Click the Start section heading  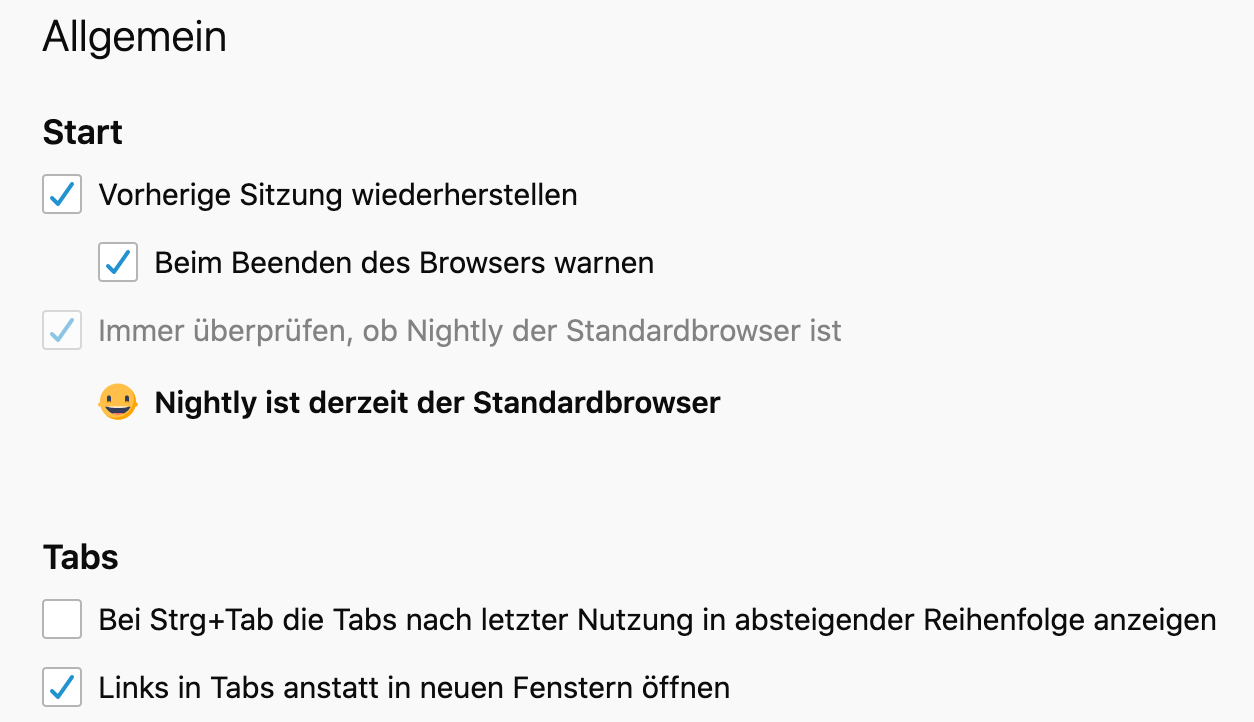[x=83, y=132]
